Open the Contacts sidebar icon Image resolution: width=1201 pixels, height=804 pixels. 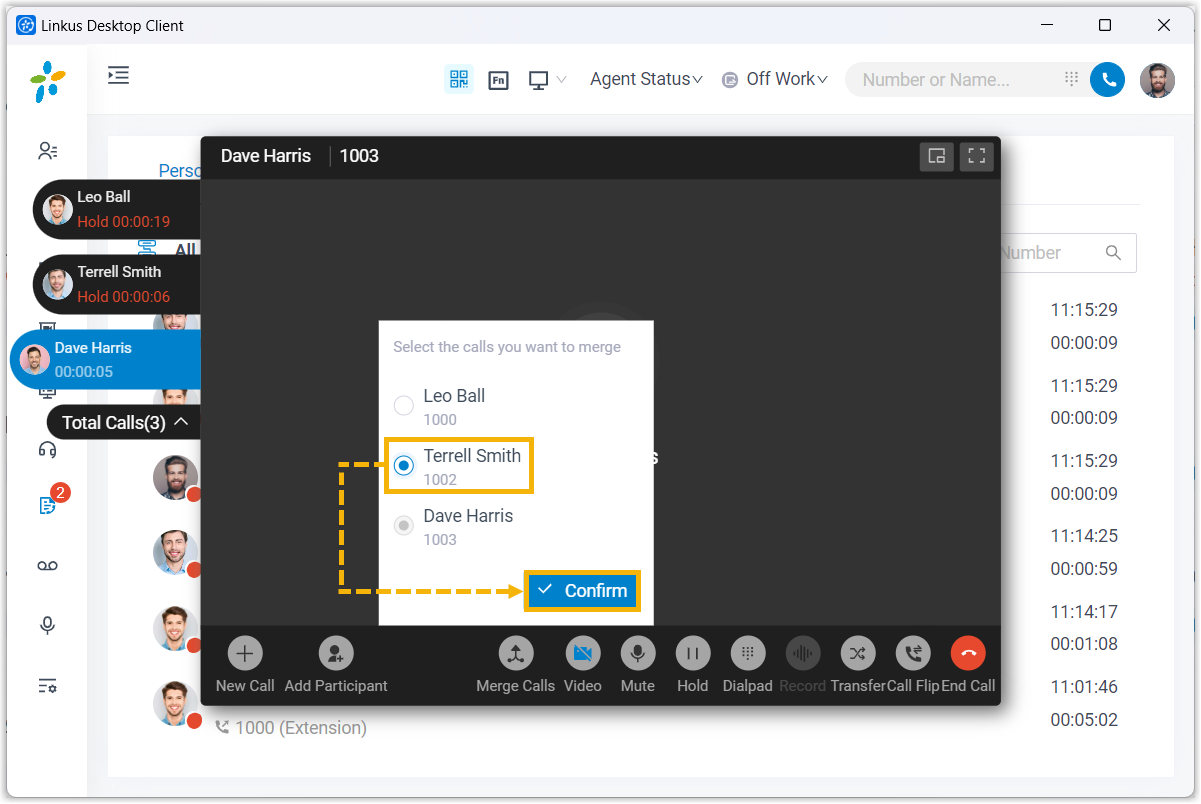tap(48, 151)
